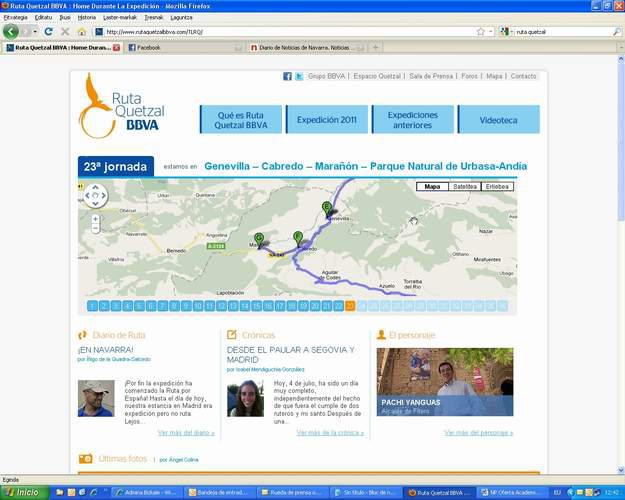Open Sala de Prensa link
The image size is (625, 500).
(x=431, y=76)
